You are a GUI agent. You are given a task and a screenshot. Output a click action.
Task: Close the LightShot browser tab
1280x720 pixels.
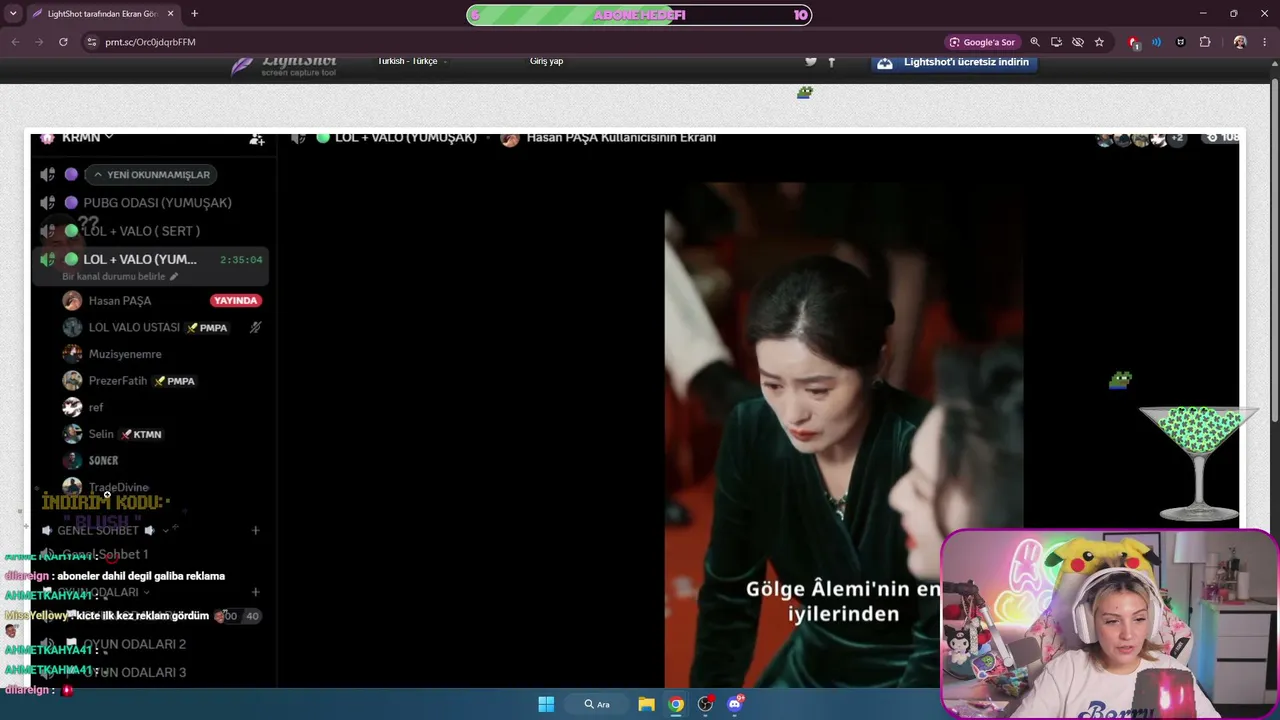click(x=171, y=14)
